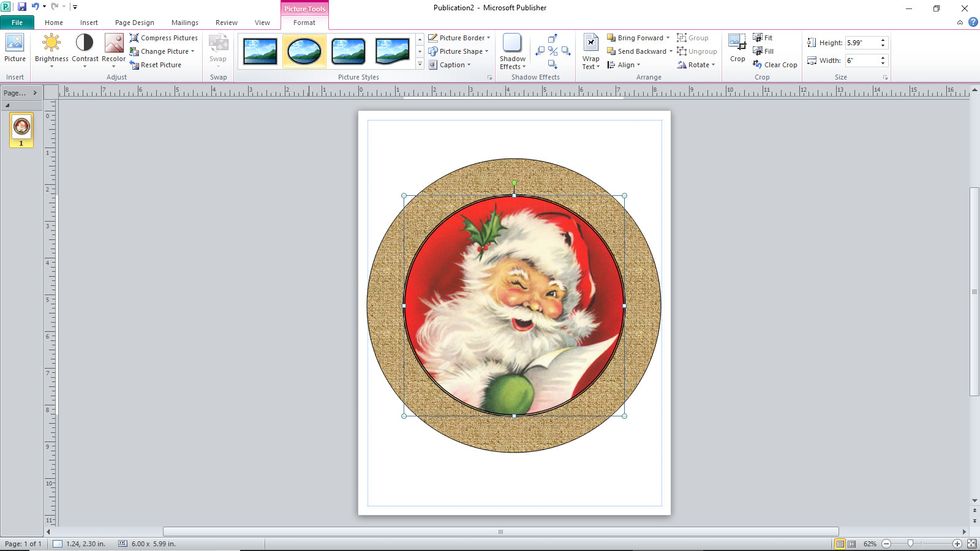Open the Align dropdown
980x551 pixels.
624,65
